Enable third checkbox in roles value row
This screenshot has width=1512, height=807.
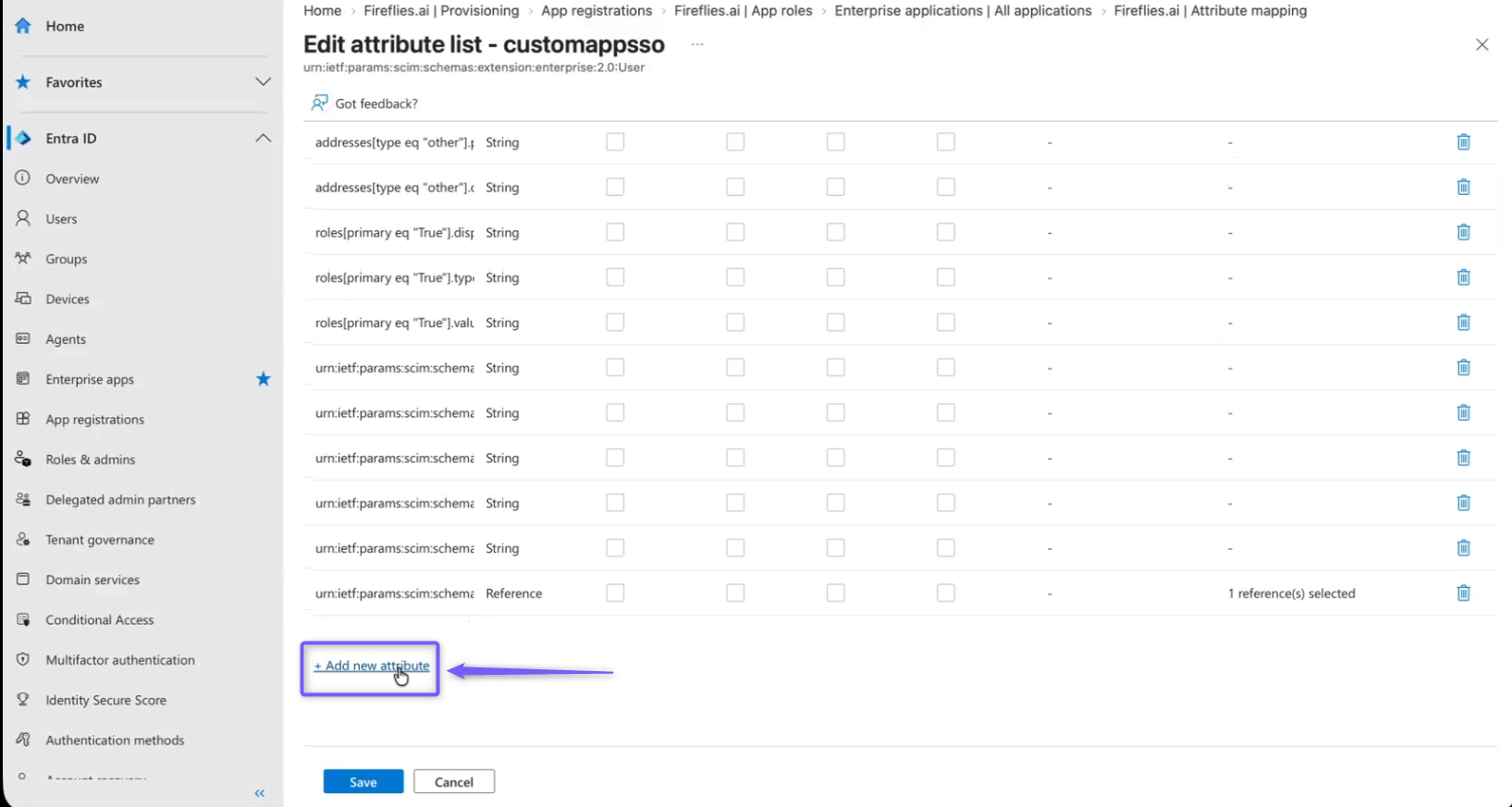coord(836,323)
